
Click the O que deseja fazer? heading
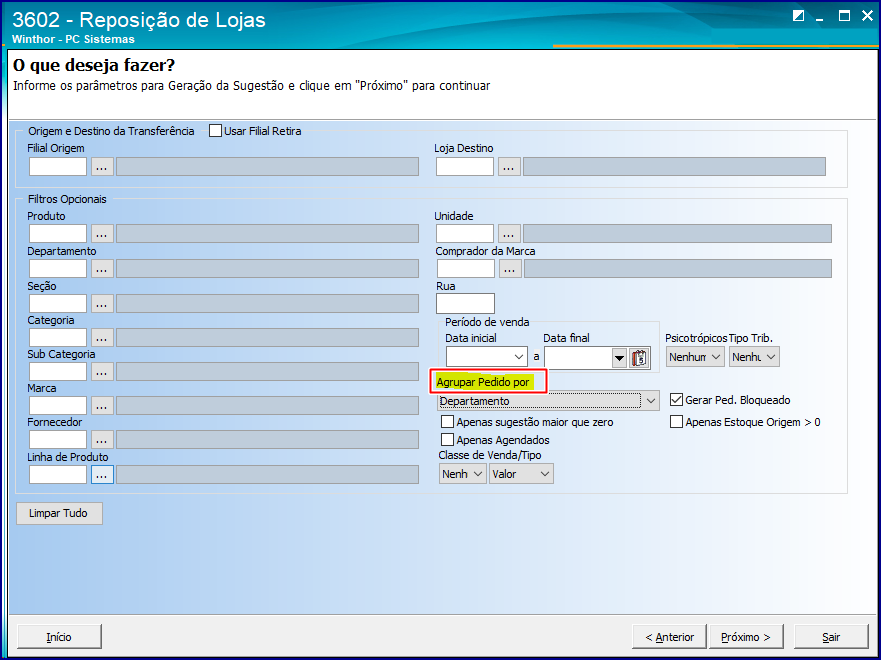point(94,65)
